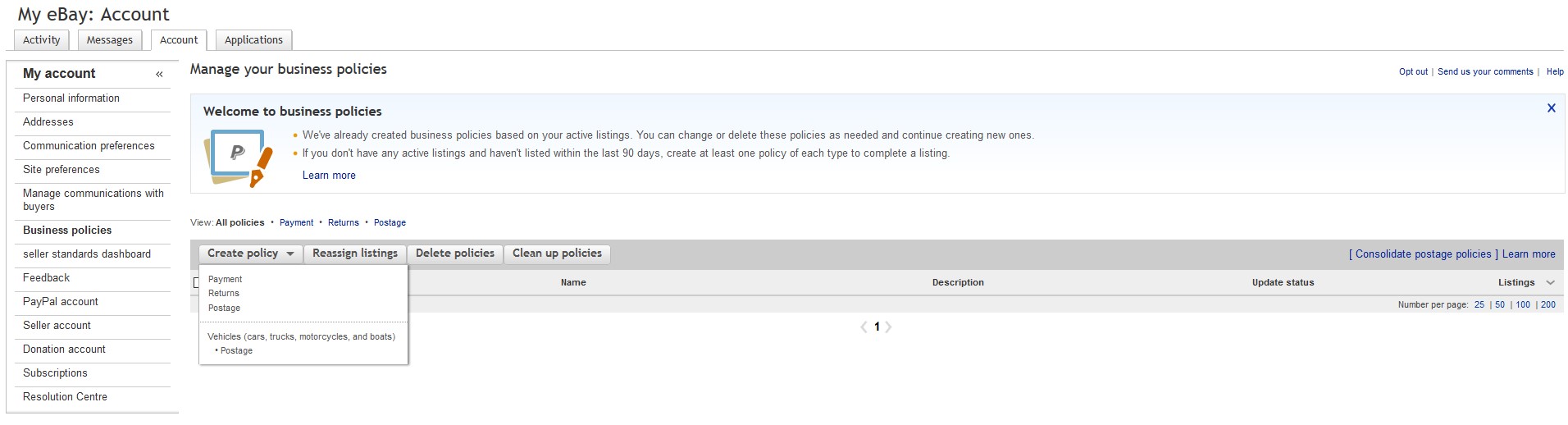Filter view by Postage policies

(x=390, y=222)
